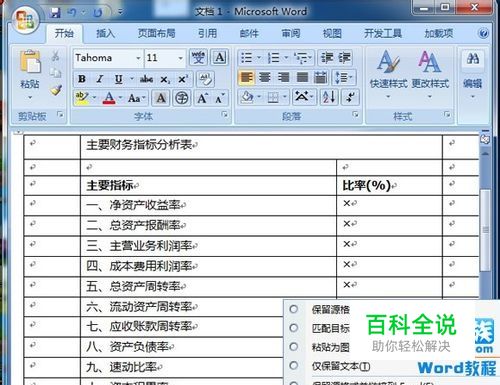Screen dimensions: 500x385
Task: Copy the selected content
Action: pos(55,72)
